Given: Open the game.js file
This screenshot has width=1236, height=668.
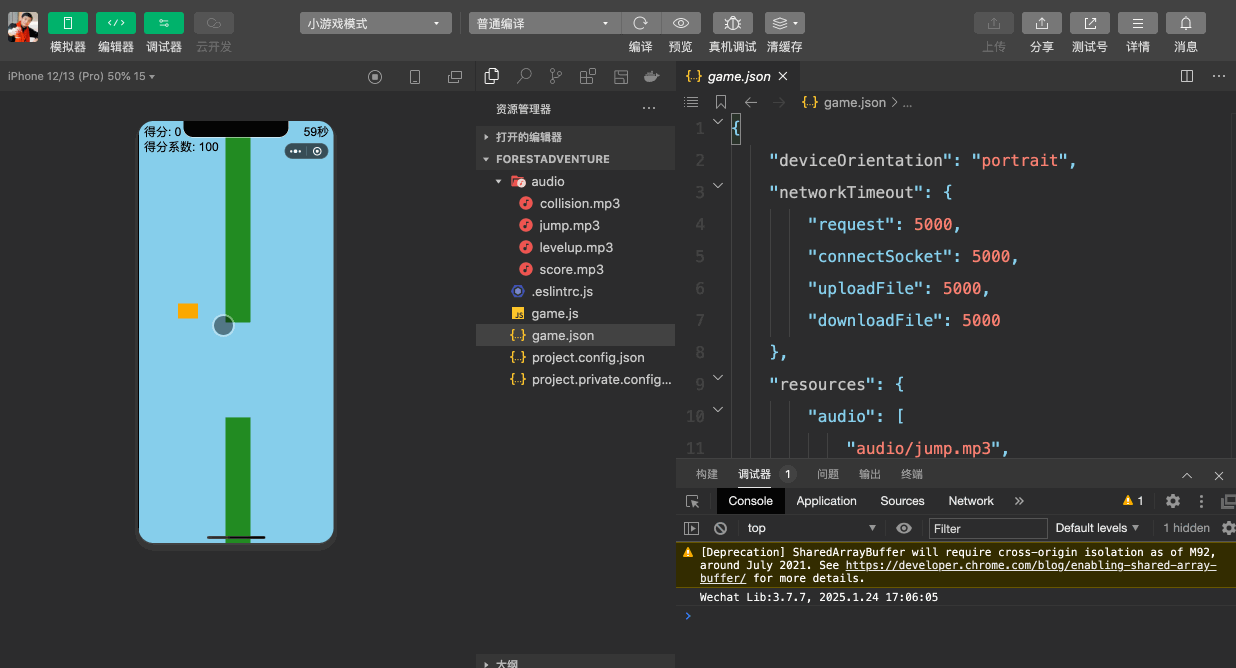Looking at the screenshot, I should [554, 313].
